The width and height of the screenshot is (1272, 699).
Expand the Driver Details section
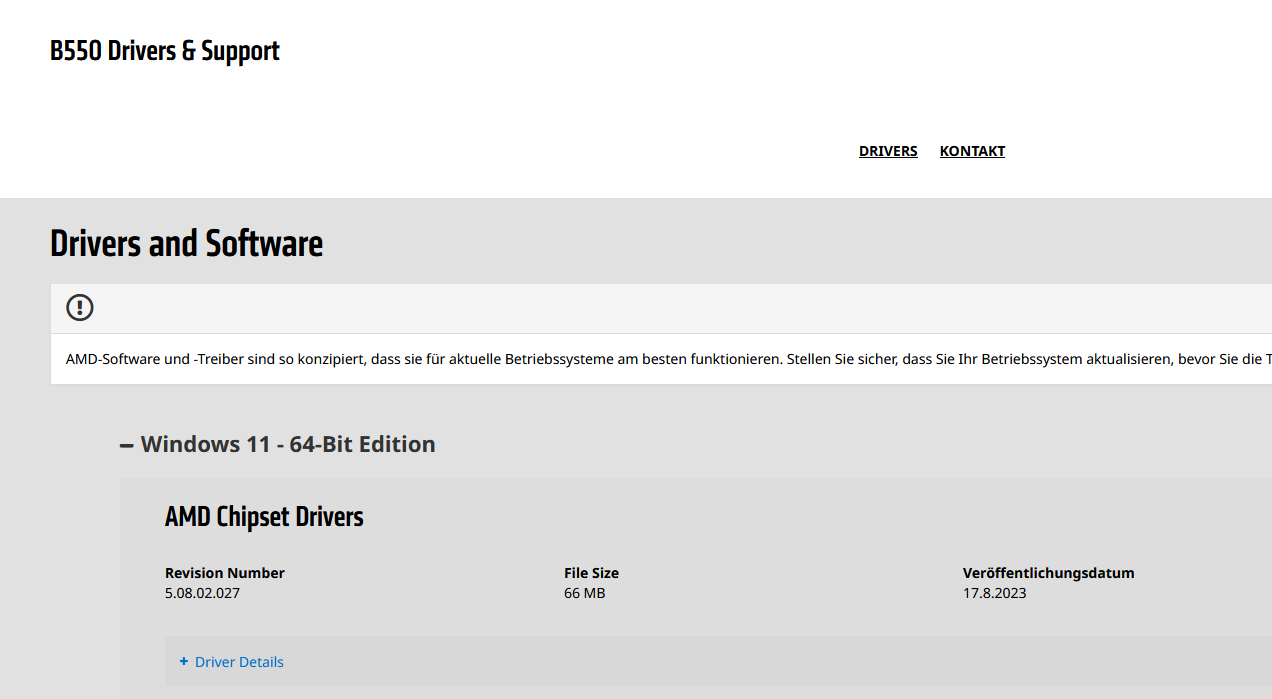[x=231, y=662]
